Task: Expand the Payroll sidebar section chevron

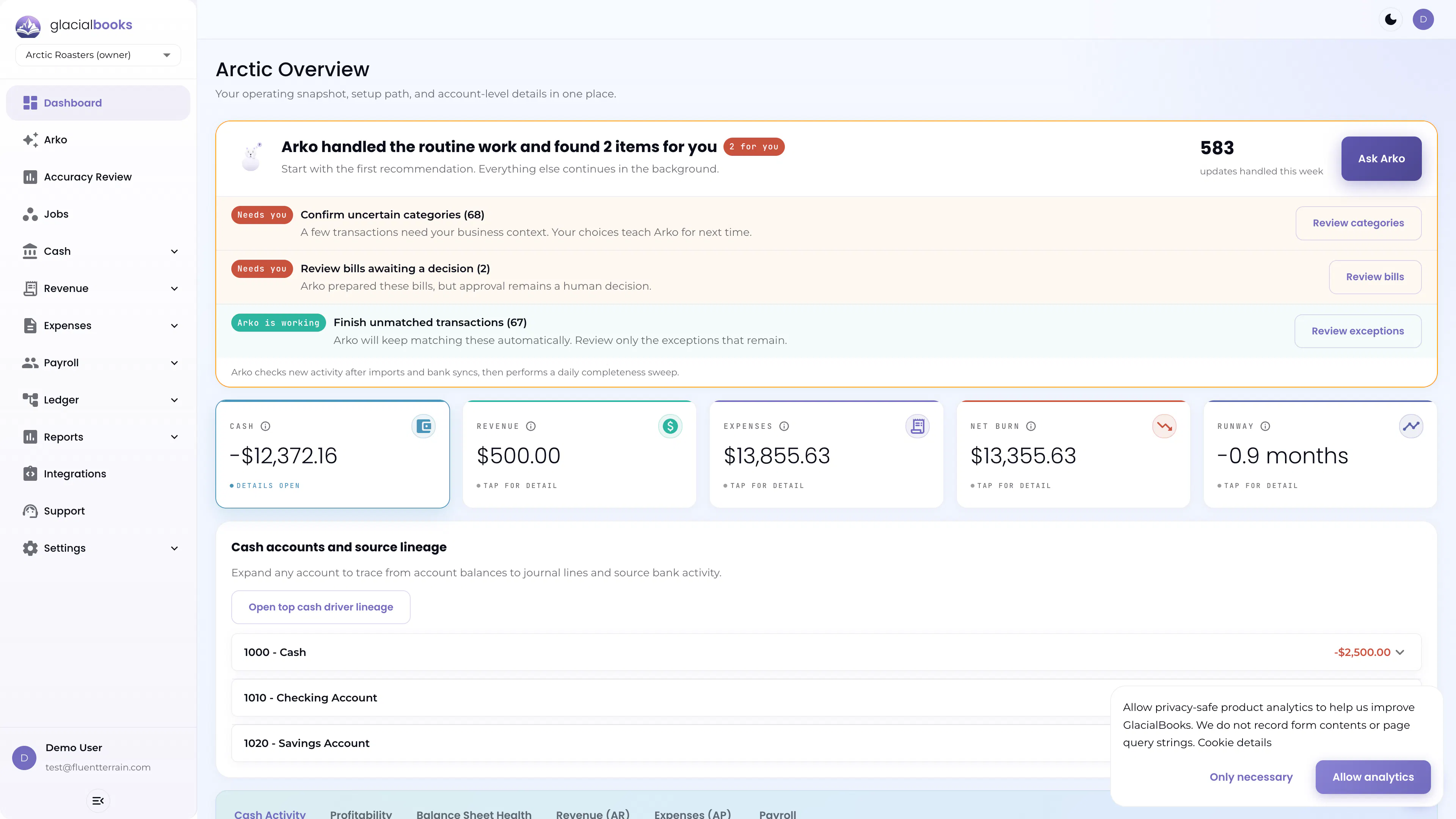Action: [x=175, y=363]
